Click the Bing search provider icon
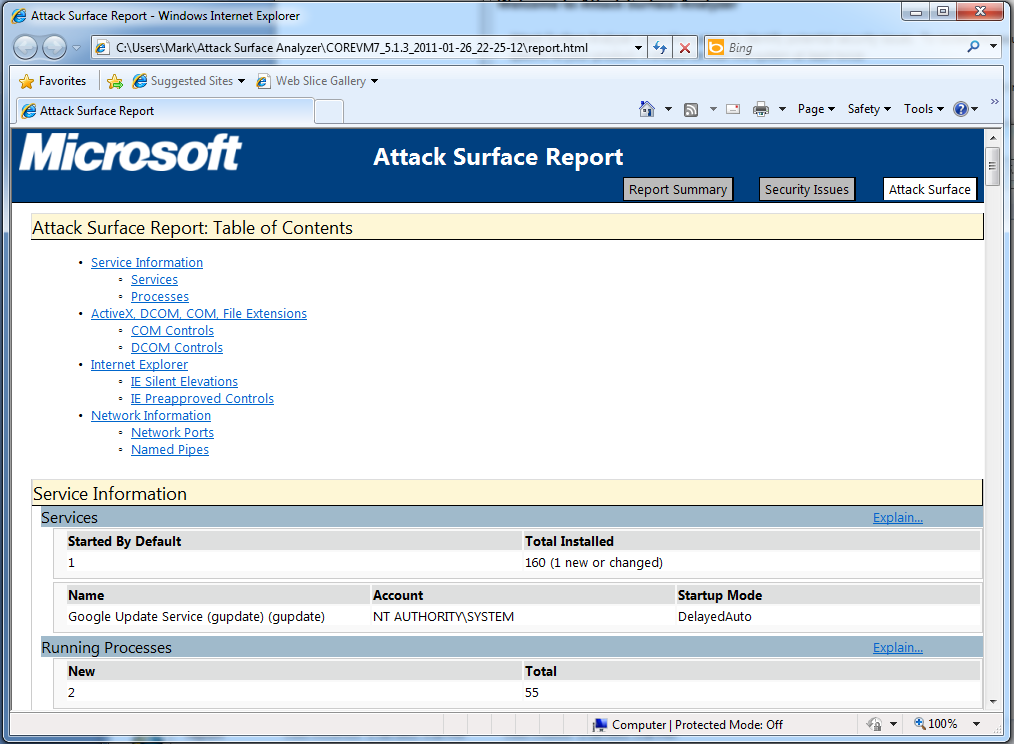The image size is (1014, 744). click(716, 48)
